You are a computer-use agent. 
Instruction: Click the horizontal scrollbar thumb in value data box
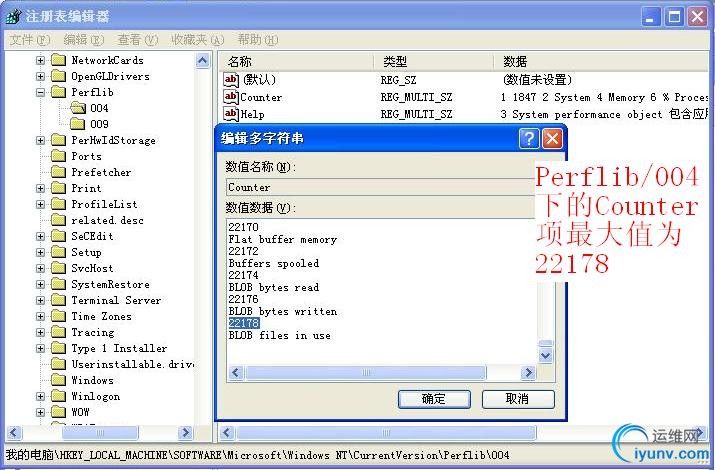(x=366, y=372)
